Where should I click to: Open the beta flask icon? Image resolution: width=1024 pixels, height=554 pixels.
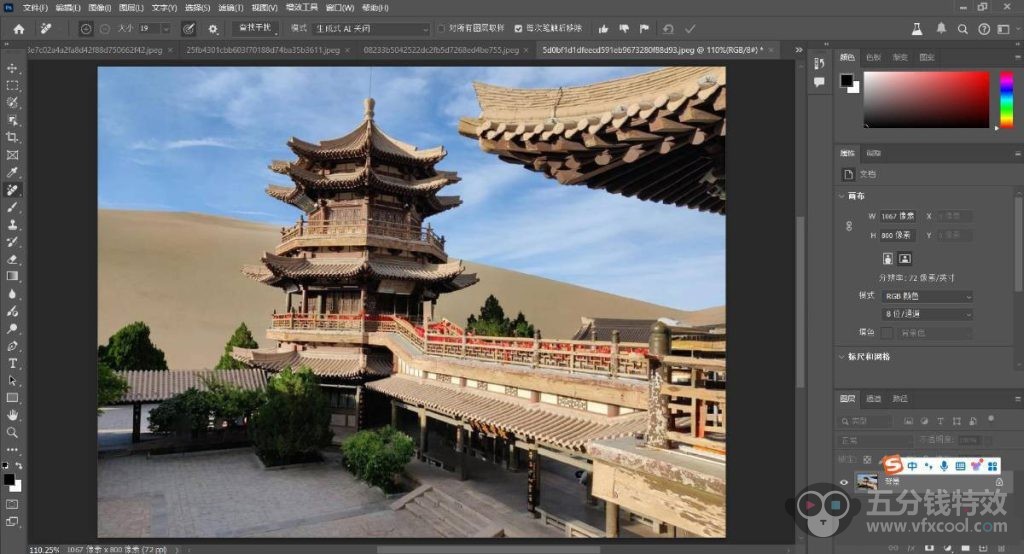click(917, 29)
